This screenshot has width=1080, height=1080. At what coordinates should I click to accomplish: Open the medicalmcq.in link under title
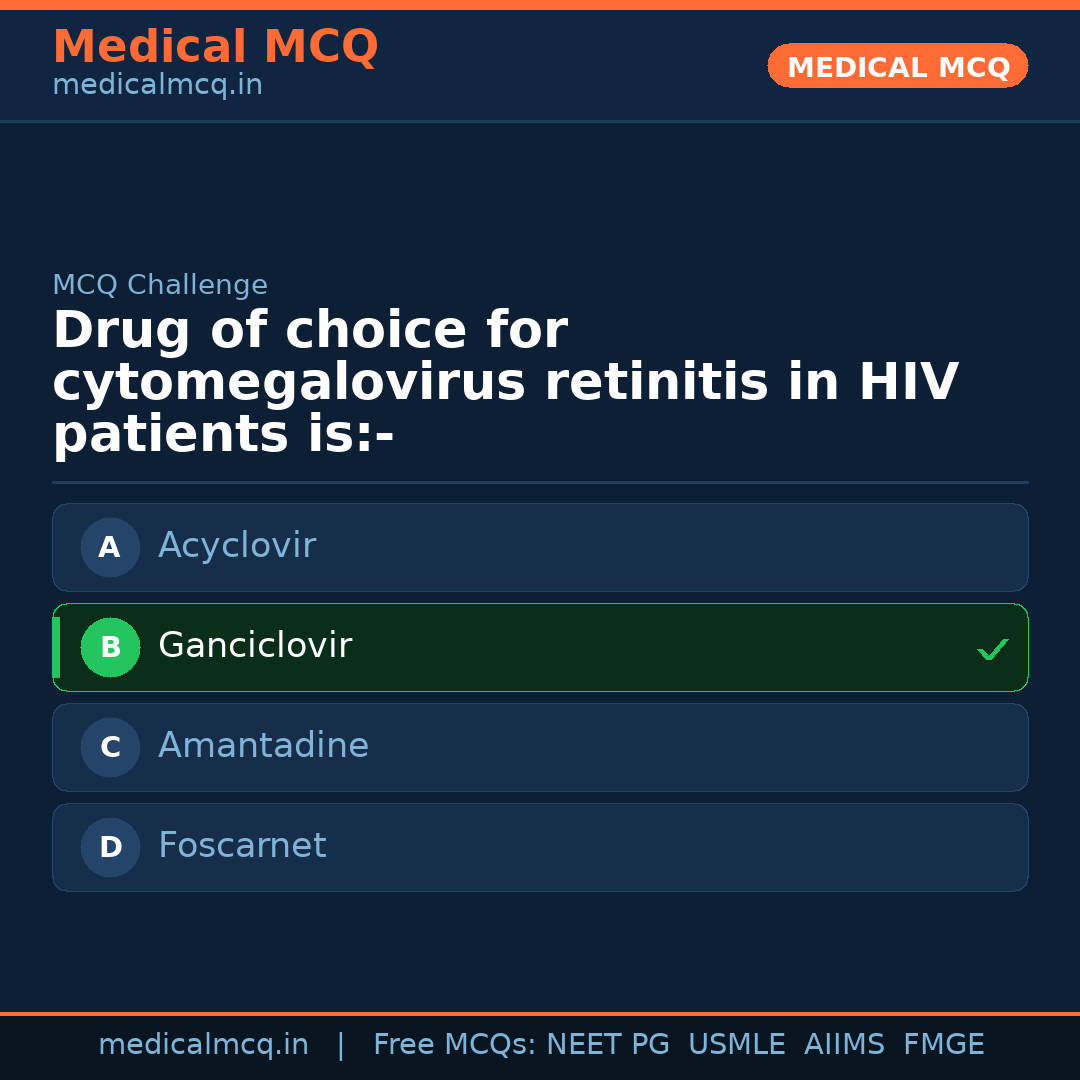tap(157, 85)
